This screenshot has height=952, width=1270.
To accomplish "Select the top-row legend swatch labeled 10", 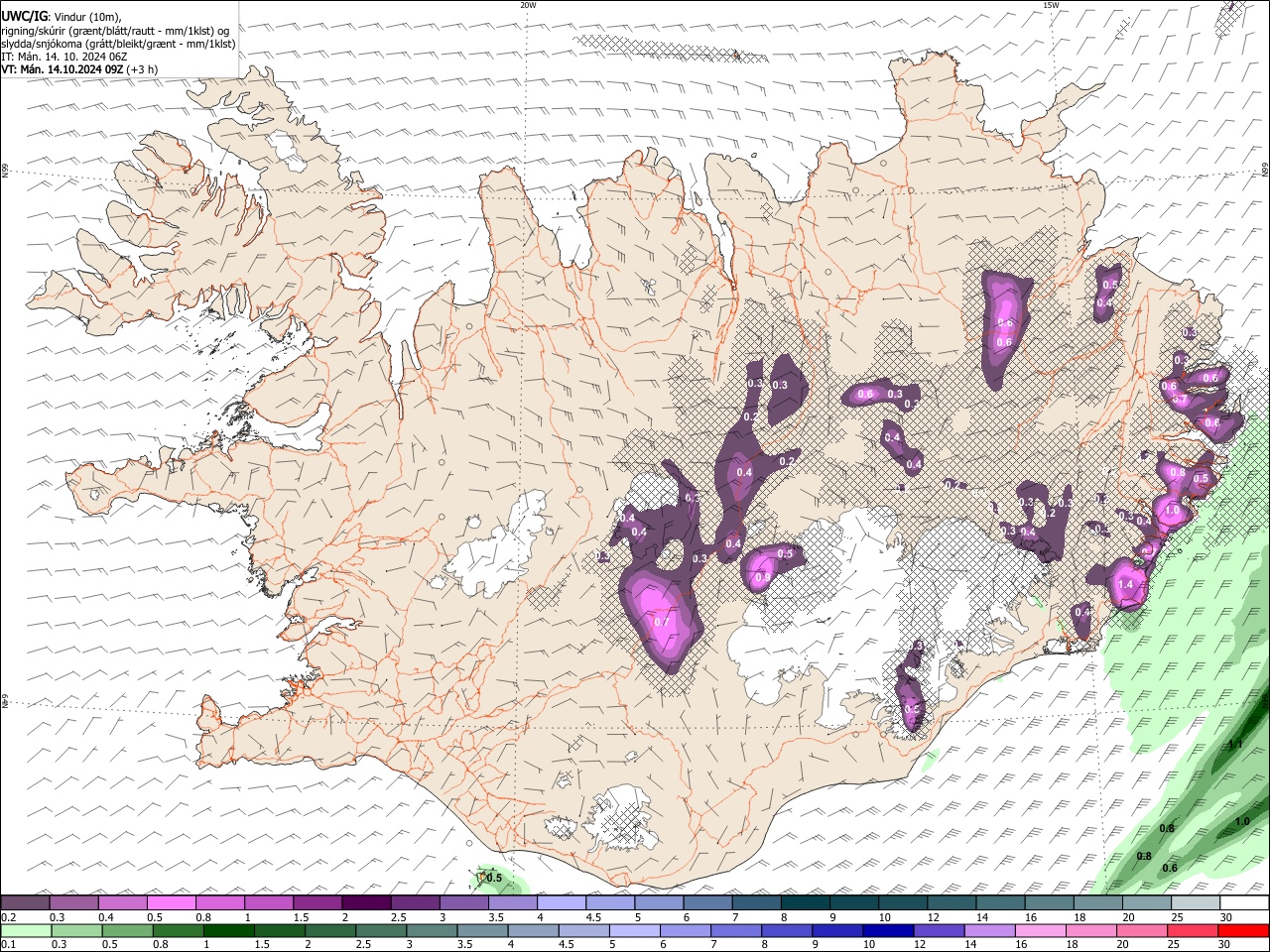I will 904,903.
